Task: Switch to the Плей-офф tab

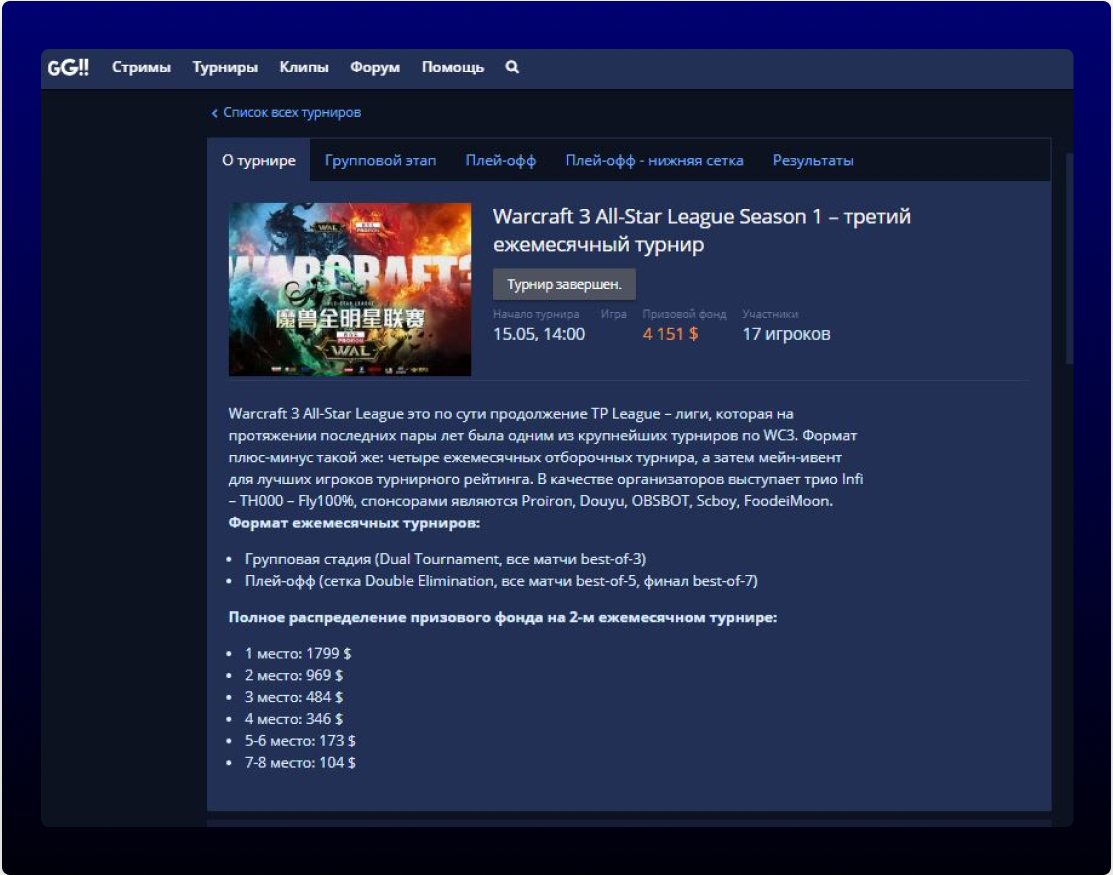Action: (x=500, y=160)
